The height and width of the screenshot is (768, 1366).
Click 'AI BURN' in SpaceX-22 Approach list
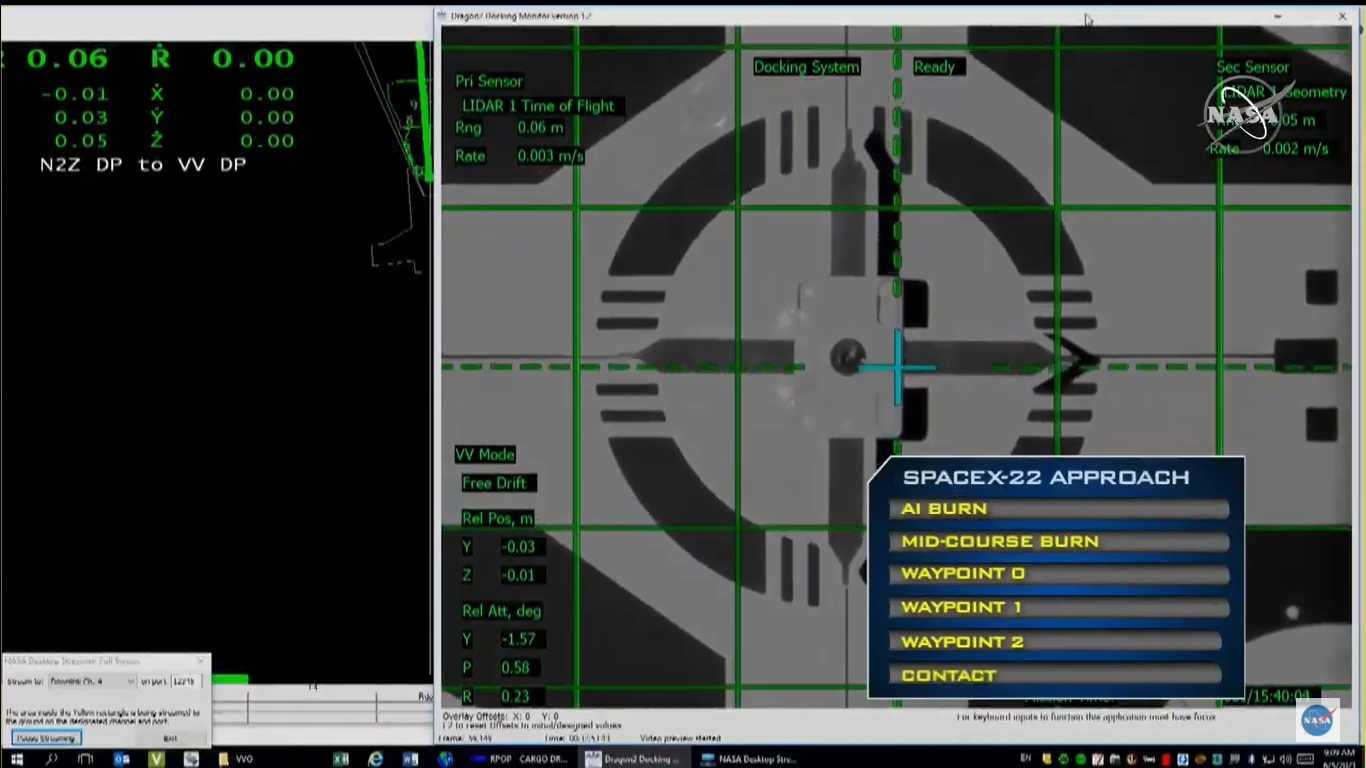[x=944, y=509]
